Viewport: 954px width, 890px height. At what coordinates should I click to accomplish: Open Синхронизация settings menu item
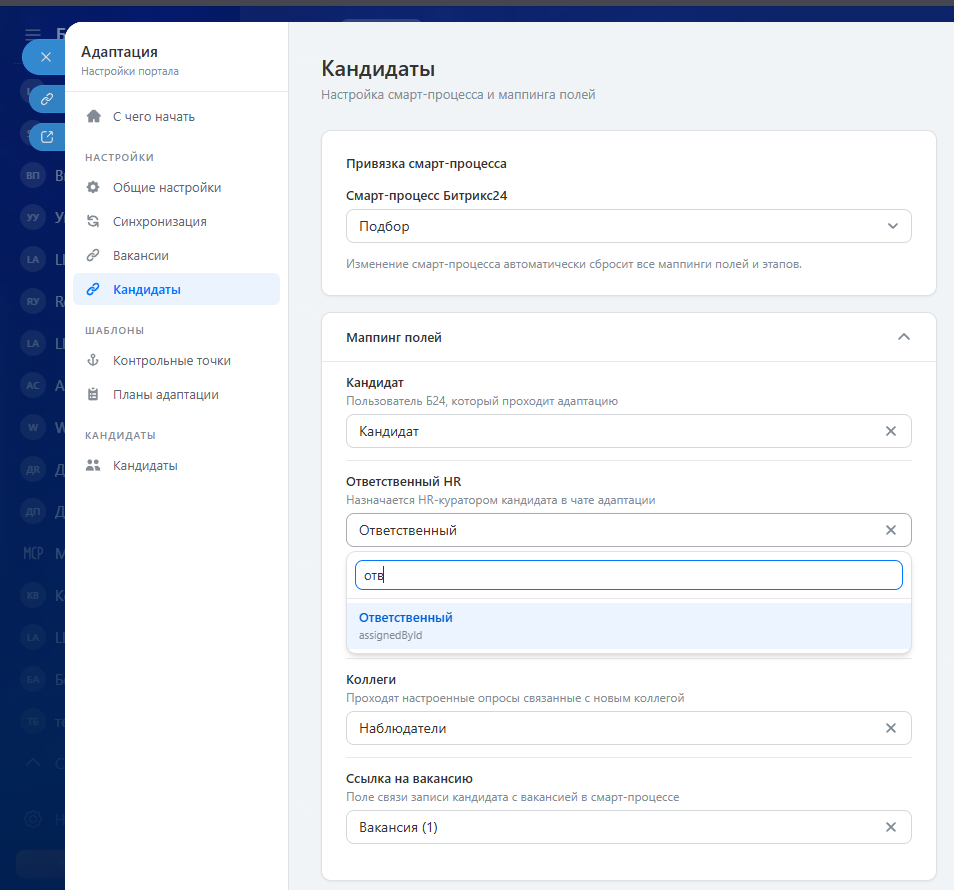(x=160, y=222)
